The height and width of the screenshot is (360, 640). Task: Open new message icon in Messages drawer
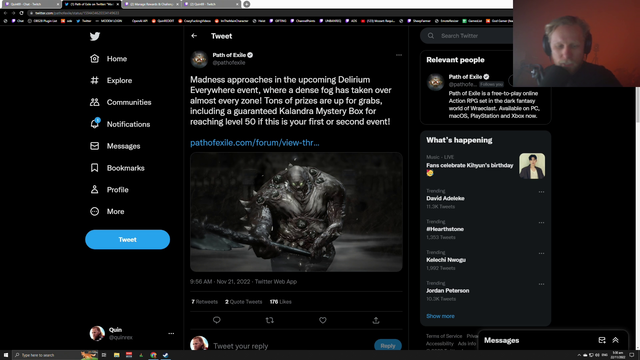(x=602, y=340)
